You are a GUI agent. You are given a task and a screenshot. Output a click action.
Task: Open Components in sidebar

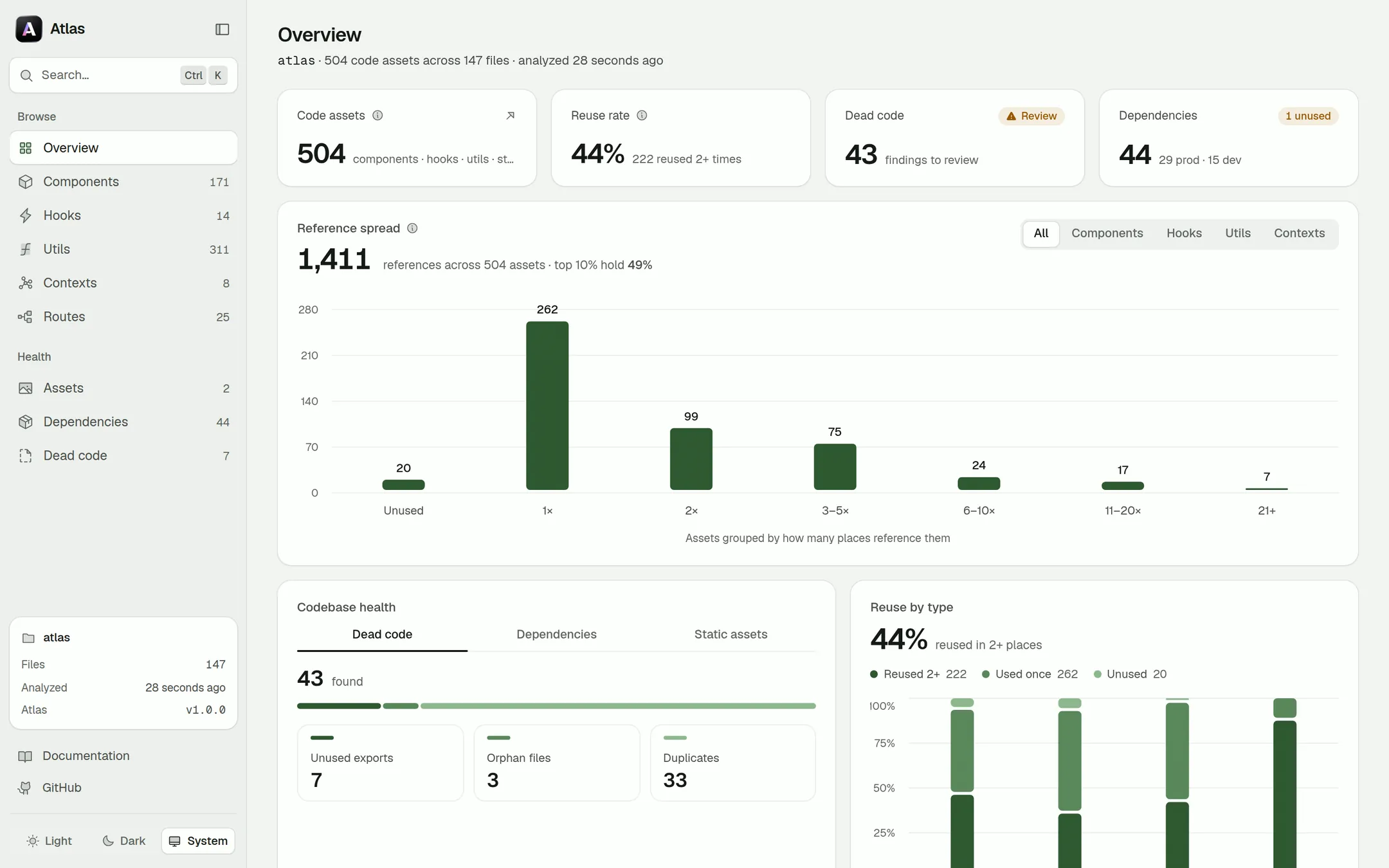click(x=123, y=182)
